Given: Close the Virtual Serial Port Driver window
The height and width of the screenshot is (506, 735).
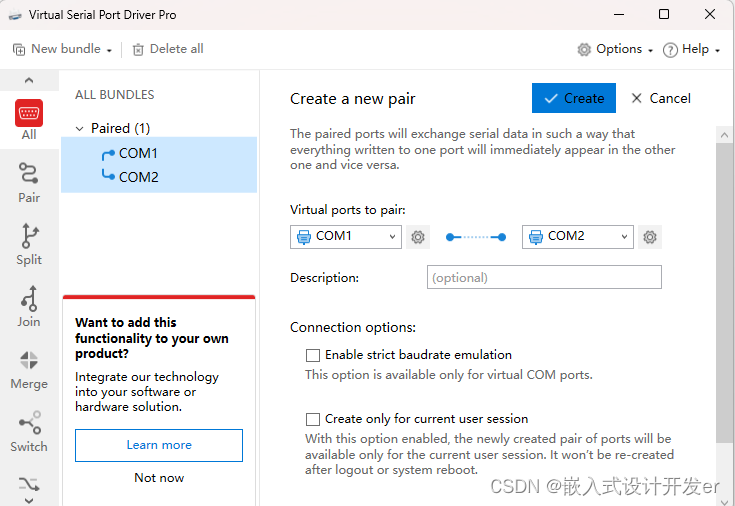Looking at the screenshot, I should click(710, 15).
